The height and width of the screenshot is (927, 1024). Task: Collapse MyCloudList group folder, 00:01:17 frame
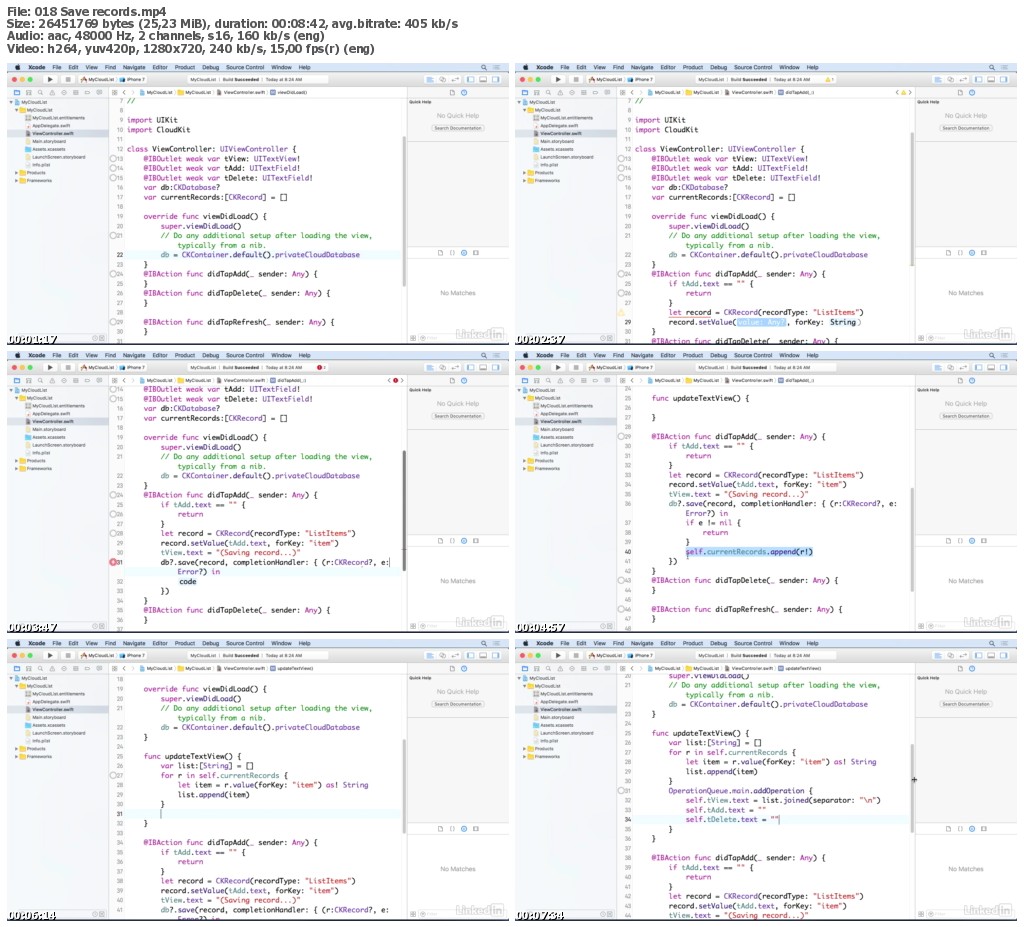(x=17, y=110)
